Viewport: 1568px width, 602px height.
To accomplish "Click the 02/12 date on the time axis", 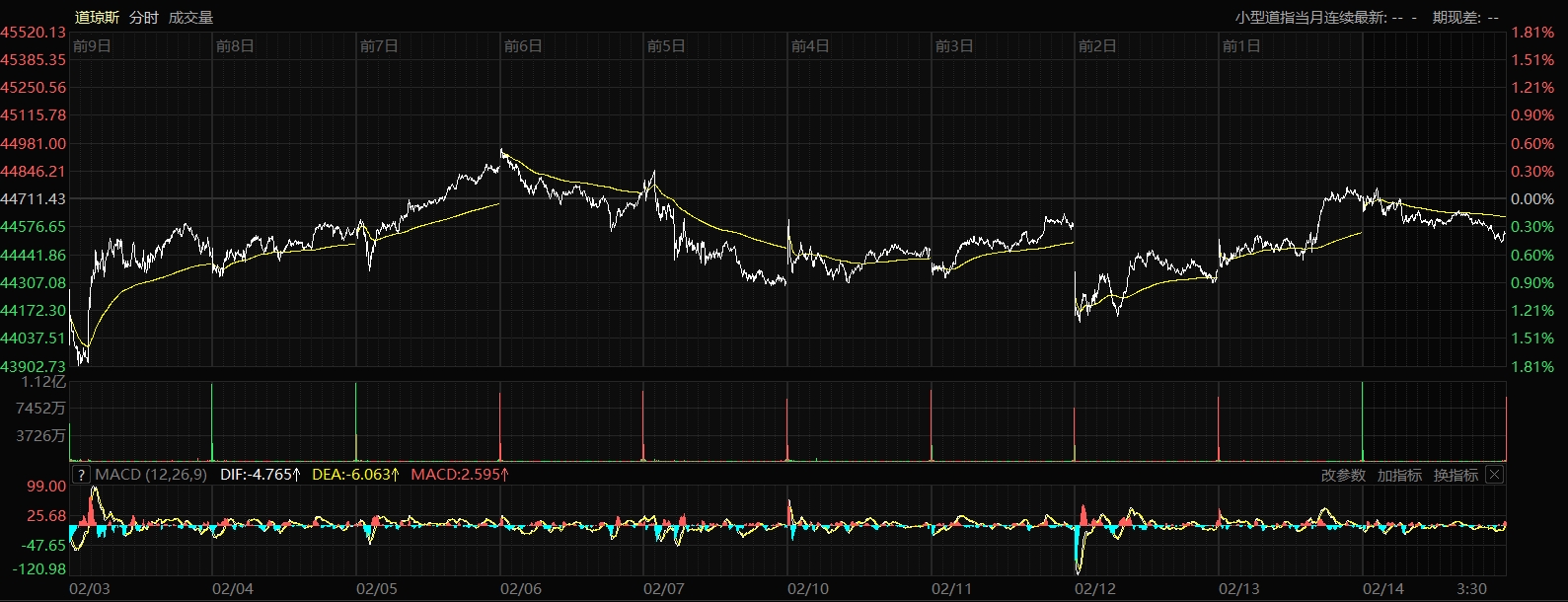I will pos(1094,589).
